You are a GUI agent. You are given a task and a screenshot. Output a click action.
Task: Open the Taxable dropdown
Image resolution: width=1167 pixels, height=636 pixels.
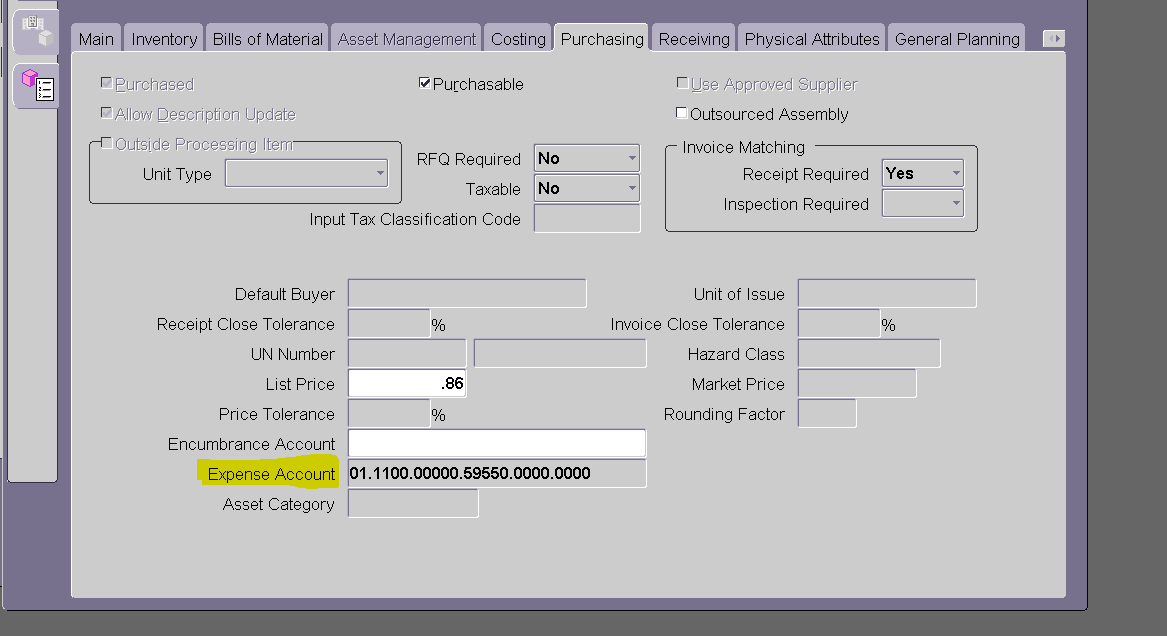tap(631, 188)
